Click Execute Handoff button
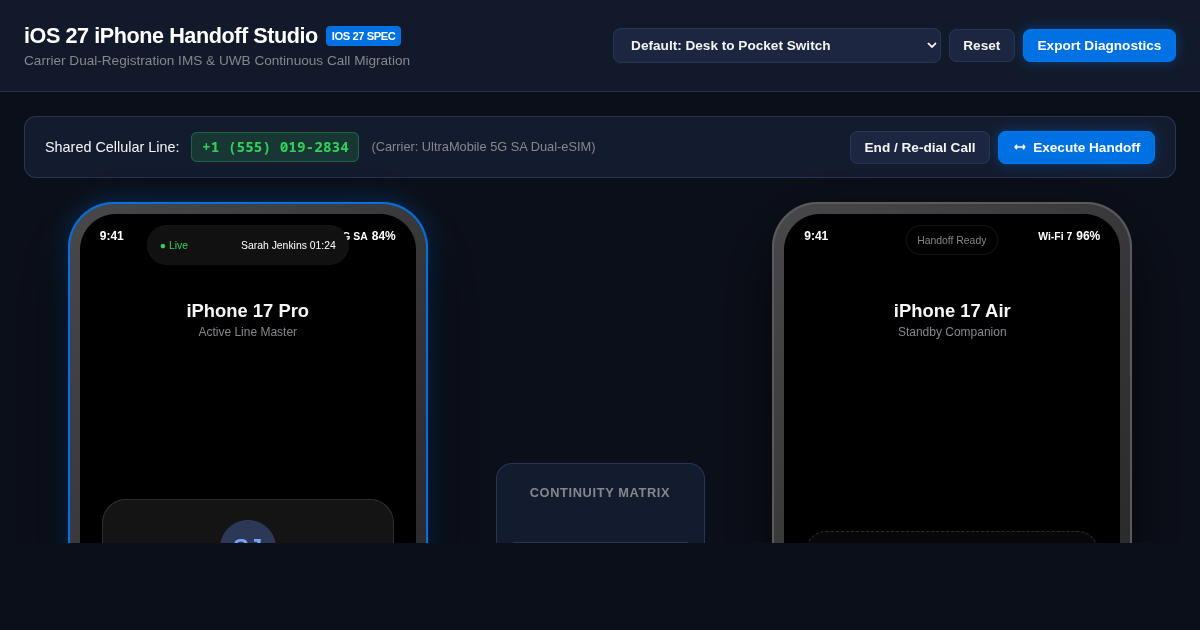This screenshot has height=630, width=1200. 1076,147
